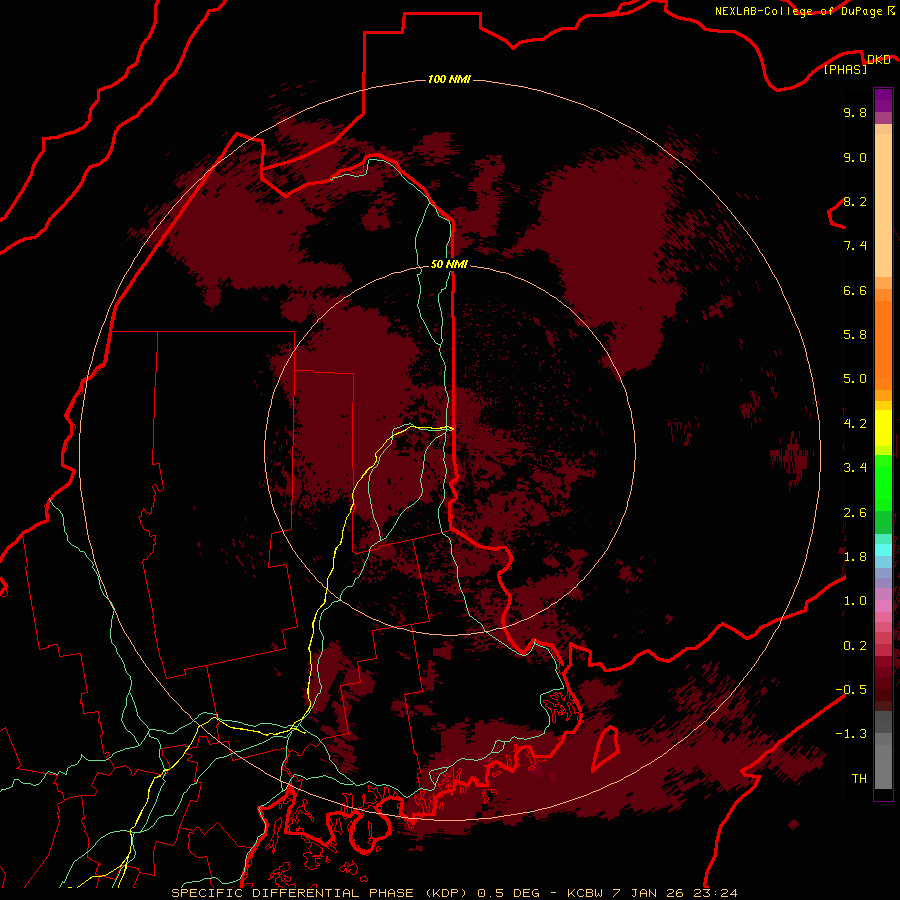
Task: Click the 9.8 value on the color scale
Action: (x=855, y=112)
